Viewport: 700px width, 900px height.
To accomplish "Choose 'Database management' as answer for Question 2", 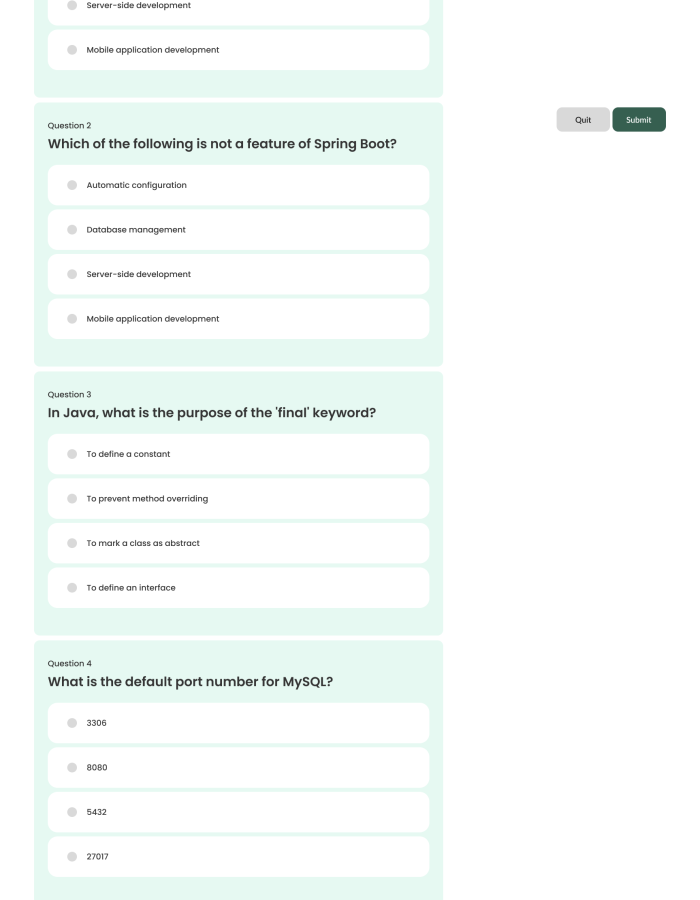I will [70, 229].
